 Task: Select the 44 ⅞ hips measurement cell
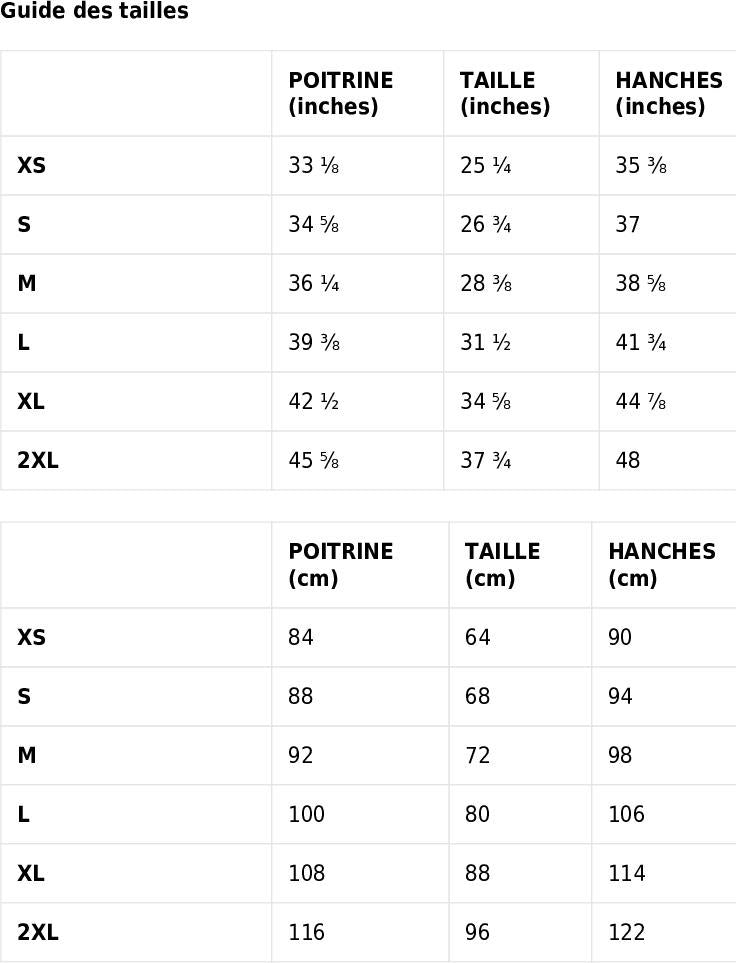point(641,402)
